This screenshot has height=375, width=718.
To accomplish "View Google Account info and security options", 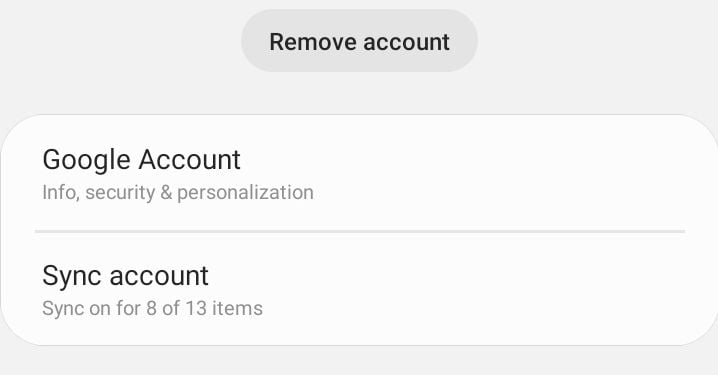I will pyautogui.click(x=359, y=173).
